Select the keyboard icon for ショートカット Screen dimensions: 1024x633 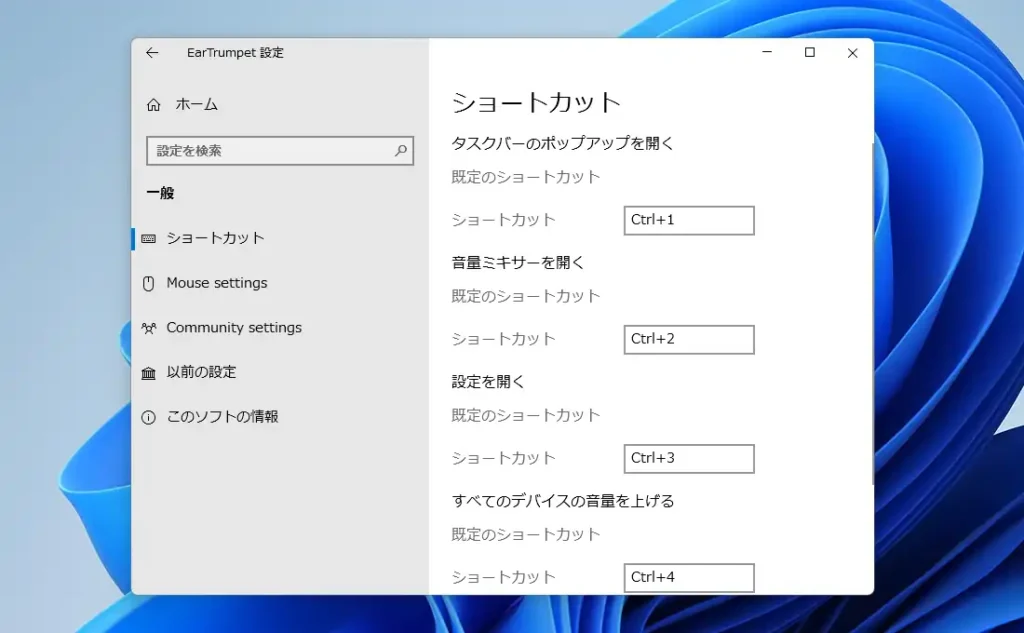coord(152,238)
